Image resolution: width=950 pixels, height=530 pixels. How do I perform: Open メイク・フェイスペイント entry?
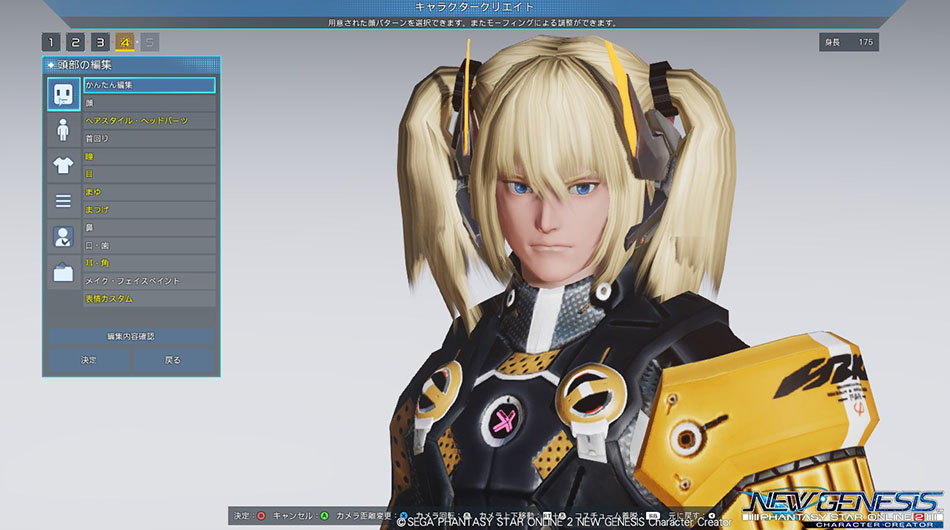click(149, 281)
